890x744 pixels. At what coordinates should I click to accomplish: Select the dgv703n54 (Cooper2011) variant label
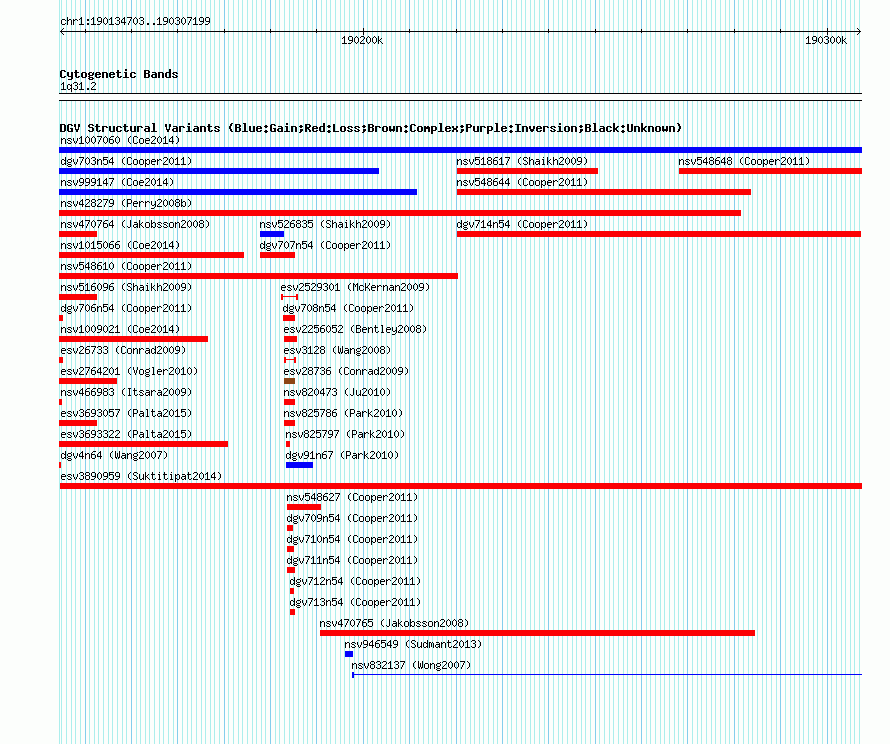126,161
